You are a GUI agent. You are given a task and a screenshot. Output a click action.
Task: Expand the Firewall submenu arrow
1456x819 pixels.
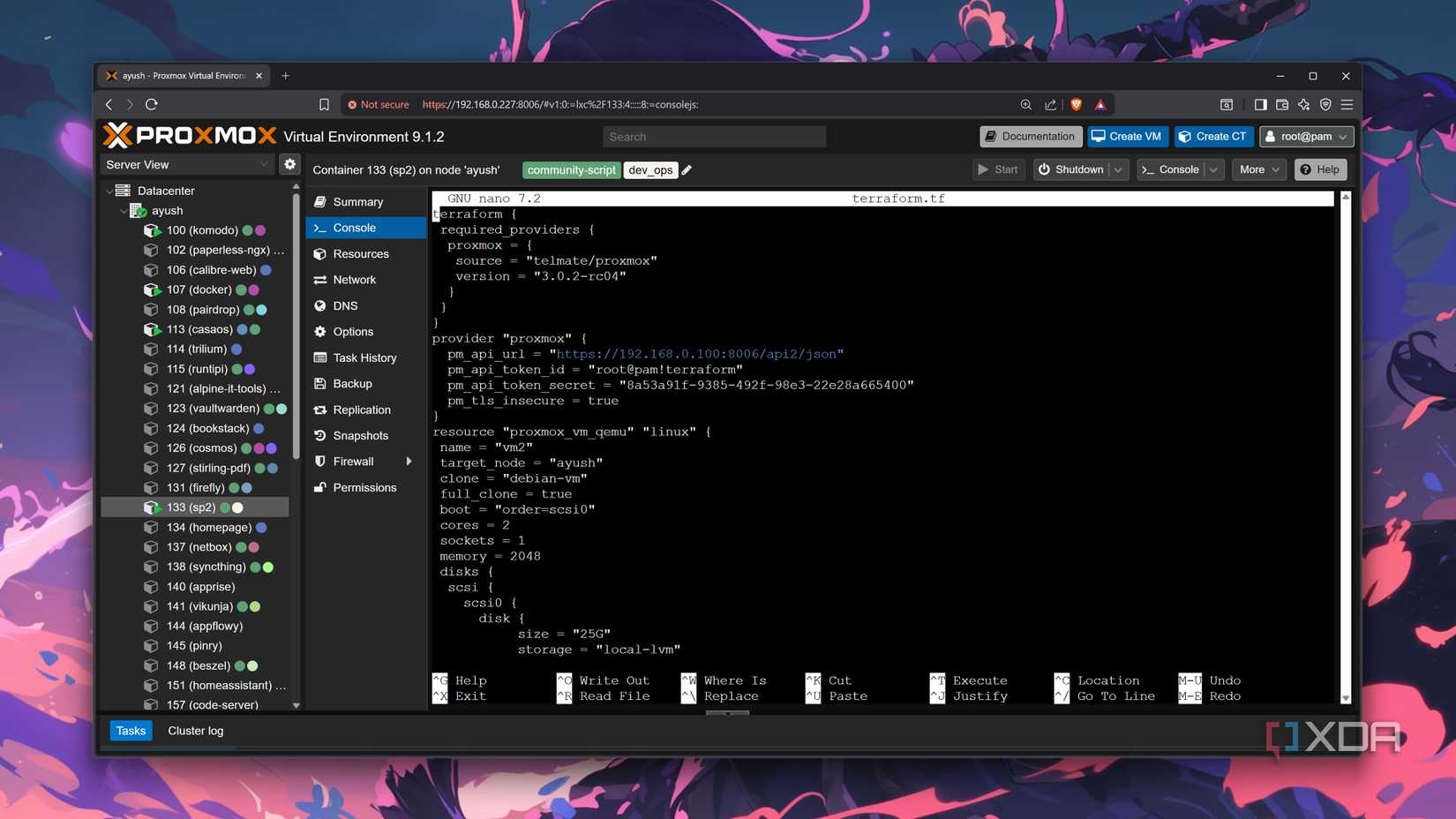point(409,462)
